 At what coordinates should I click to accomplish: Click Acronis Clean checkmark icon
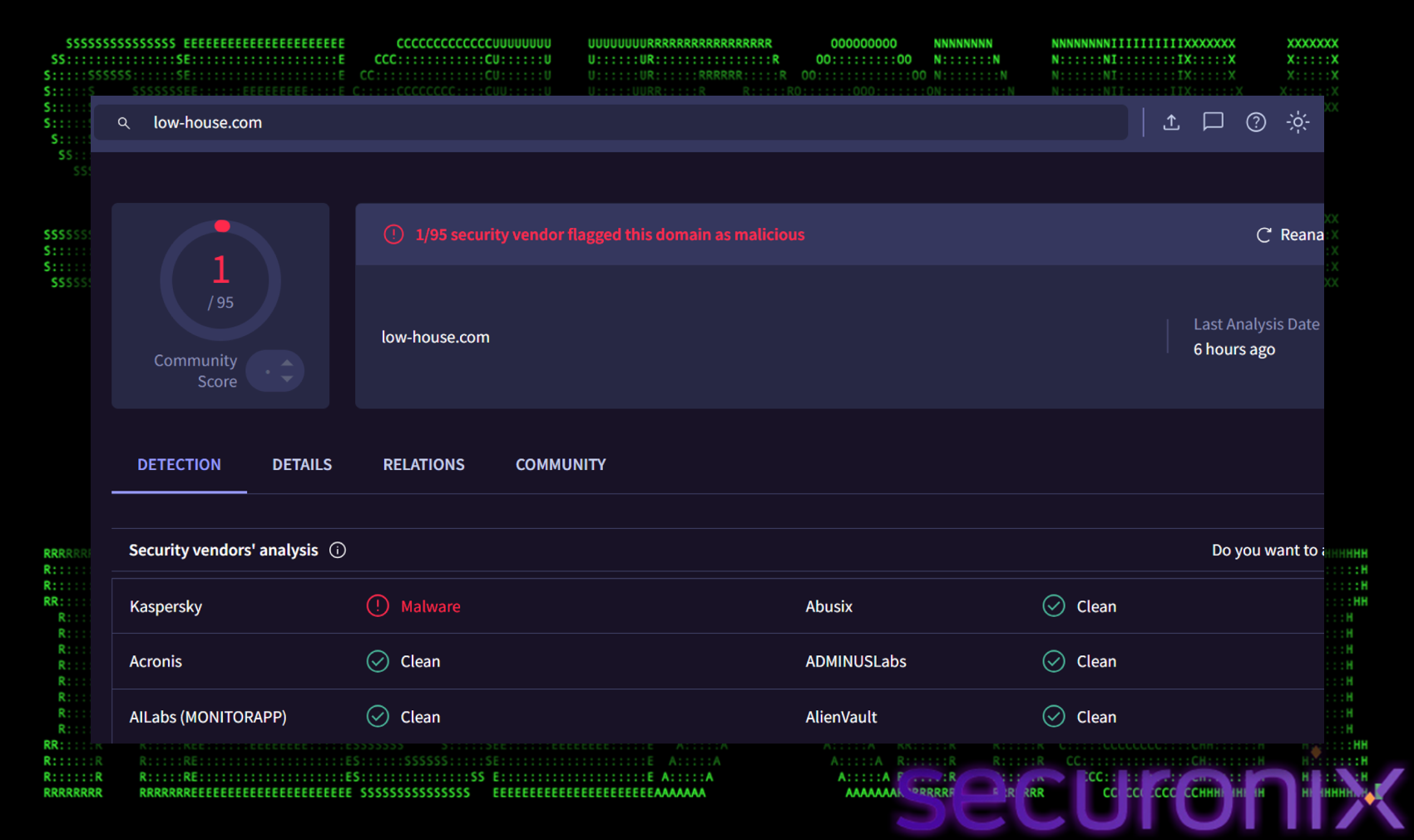[378, 661]
